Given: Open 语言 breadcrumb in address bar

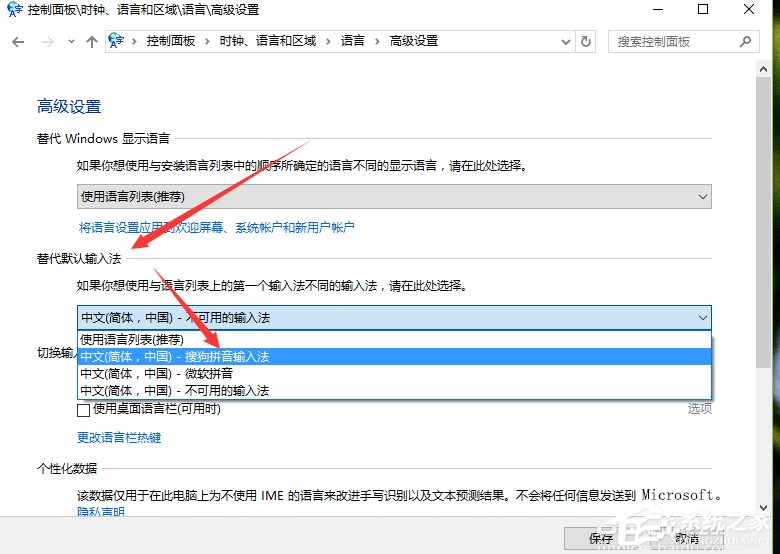Looking at the screenshot, I should pos(352,41).
